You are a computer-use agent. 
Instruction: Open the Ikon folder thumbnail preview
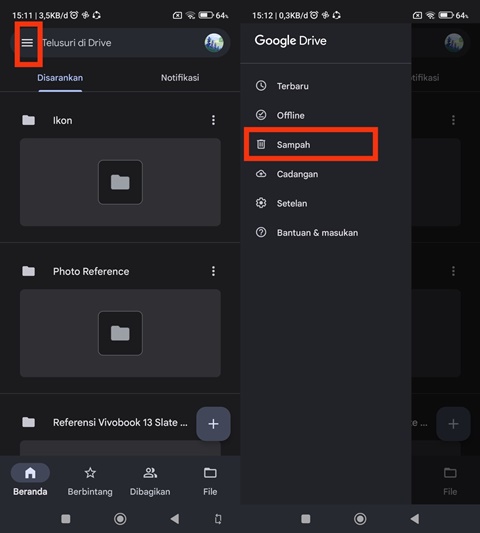pyautogui.click(x=120, y=182)
